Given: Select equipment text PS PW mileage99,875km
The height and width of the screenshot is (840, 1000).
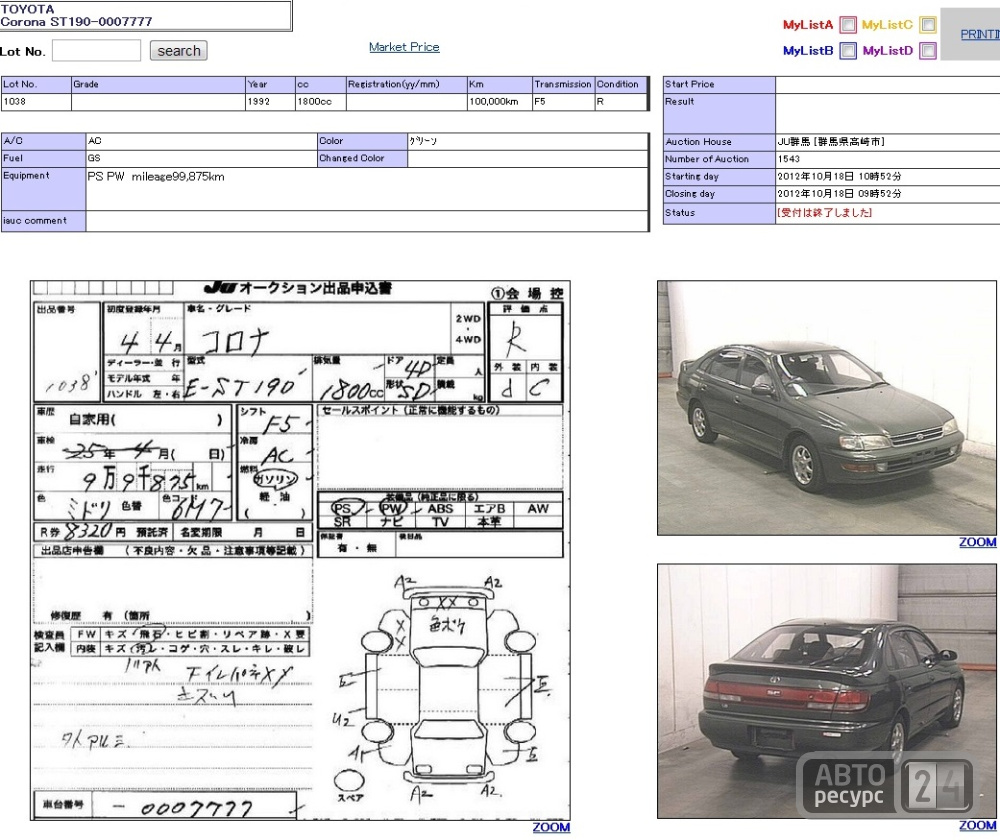Looking at the screenshot, I should point(156,177).
